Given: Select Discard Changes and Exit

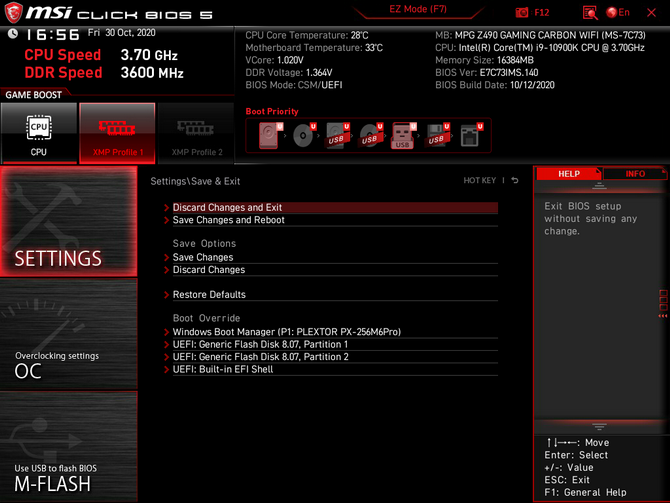Looking at the screenshot, I should 335,208.
